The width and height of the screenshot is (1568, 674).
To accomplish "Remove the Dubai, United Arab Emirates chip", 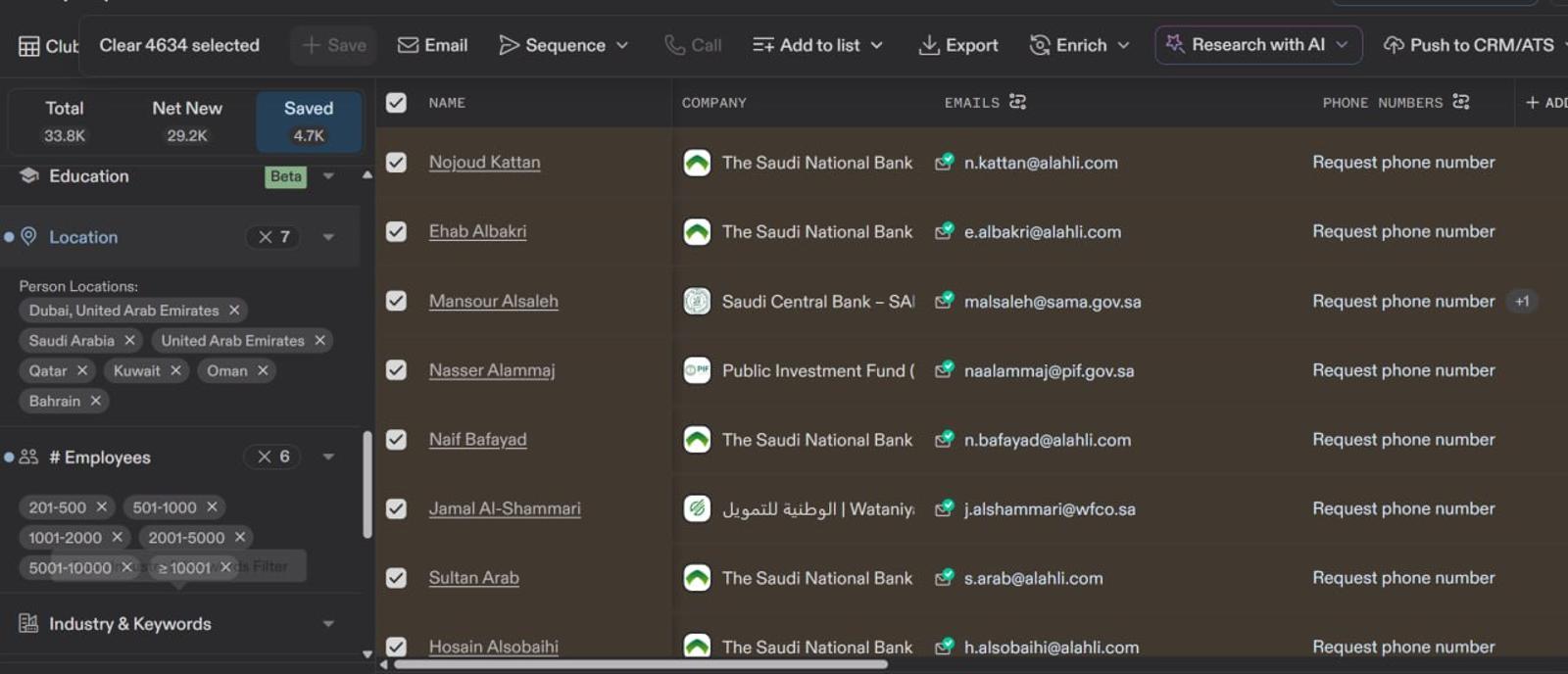I will tap(234, 310).
